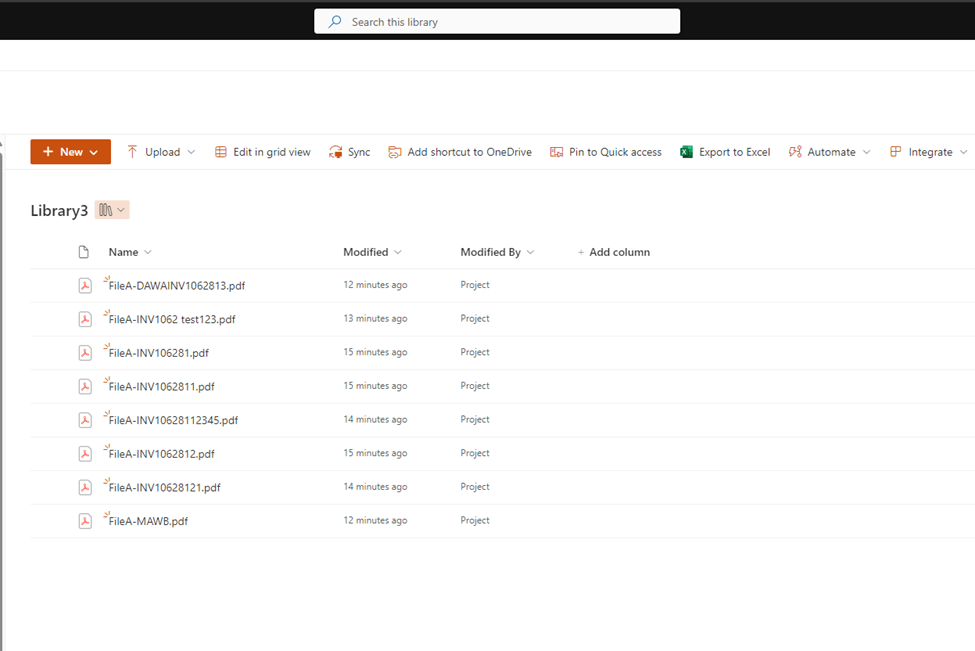The height and width of the screenshot is (651, 975).
Task: Open the Modified By column dropdown
Action: pos(530,252)
